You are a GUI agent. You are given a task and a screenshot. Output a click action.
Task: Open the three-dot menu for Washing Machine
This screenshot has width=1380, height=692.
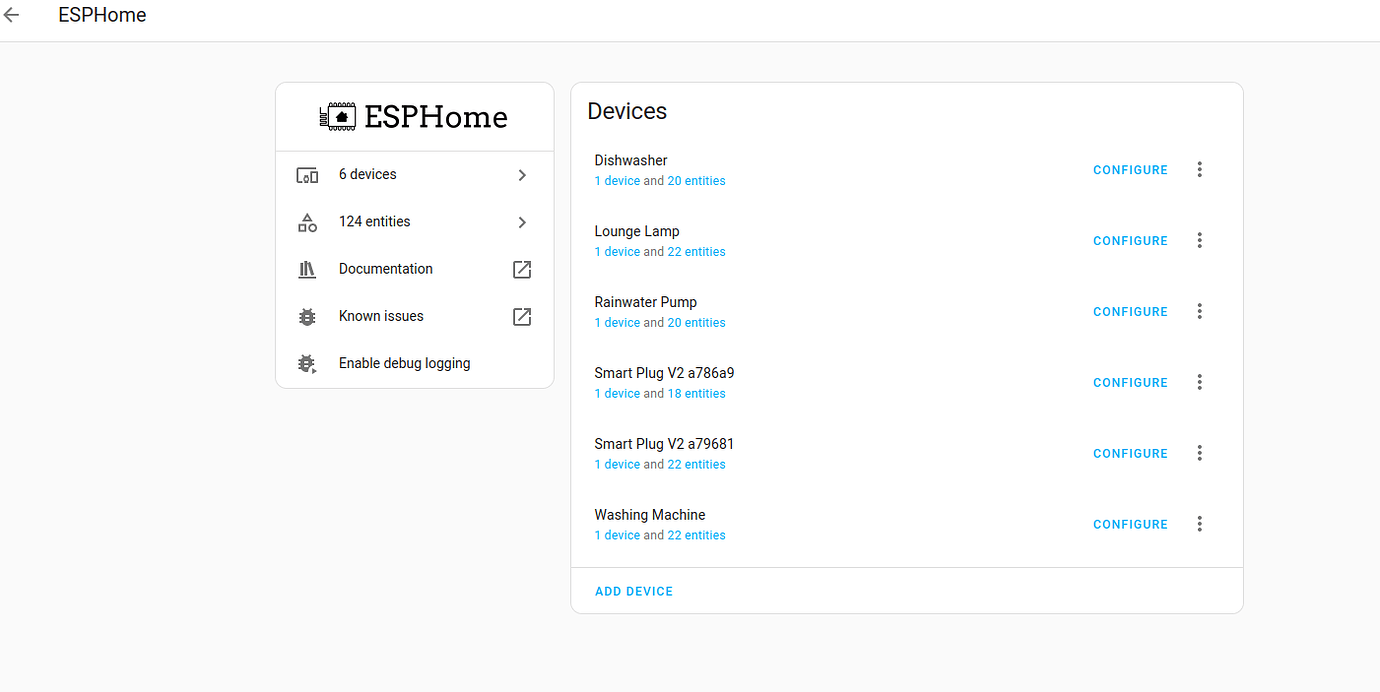coord(1199,523)
